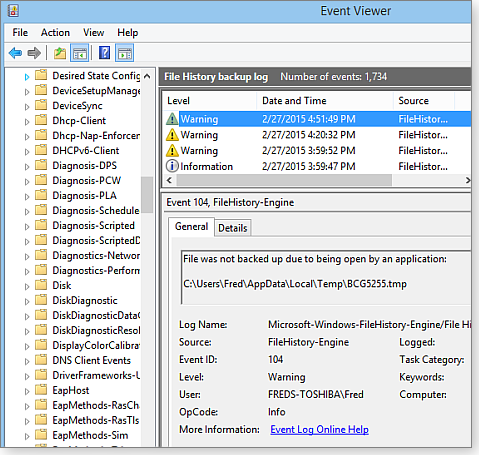Click the tree pane vertical scrollbar thumb
This screenshot has height=455, width=479.
point(147,195)
